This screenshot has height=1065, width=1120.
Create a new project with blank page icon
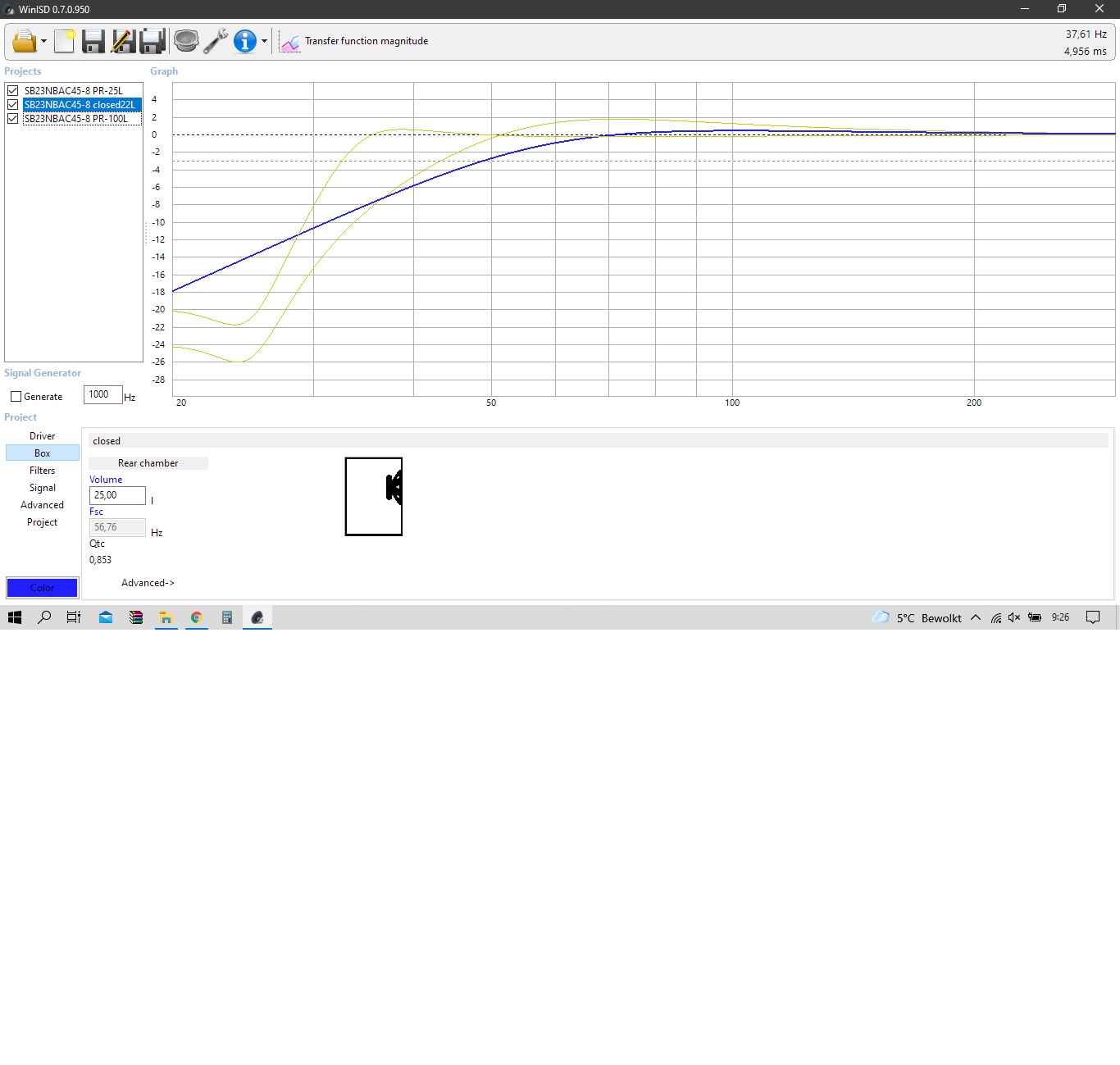[x=65, y=41]
